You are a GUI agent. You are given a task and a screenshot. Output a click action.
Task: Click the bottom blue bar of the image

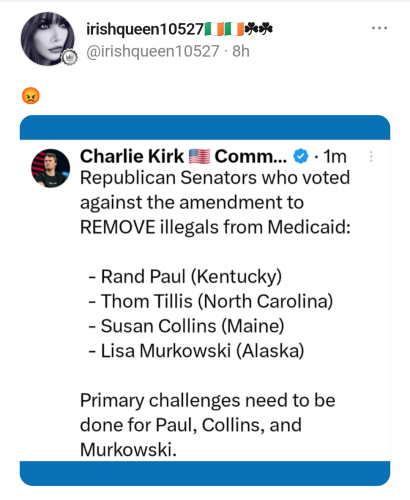pos(205,473)
